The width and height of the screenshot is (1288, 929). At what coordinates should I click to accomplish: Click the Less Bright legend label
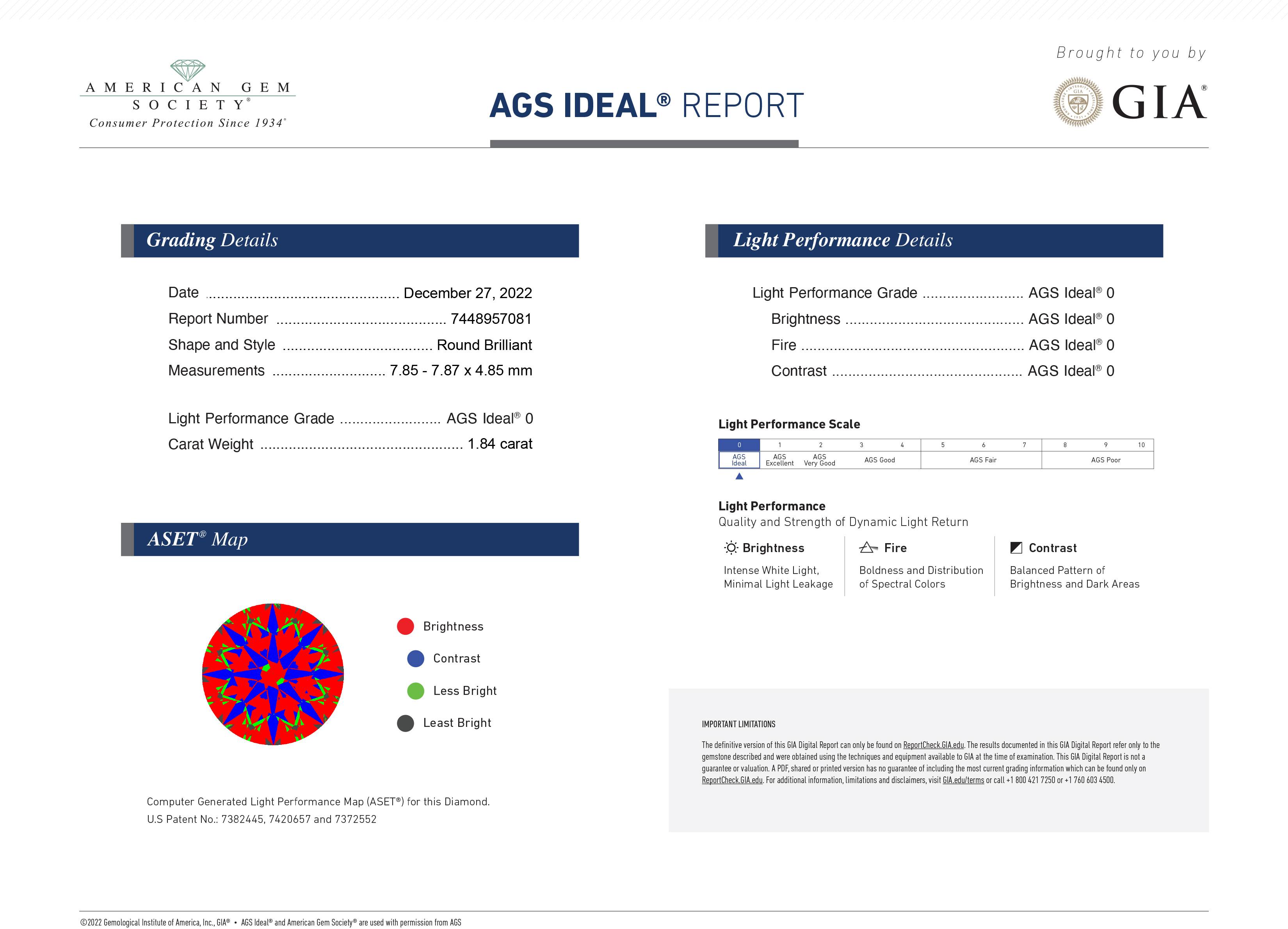point(464,691)
